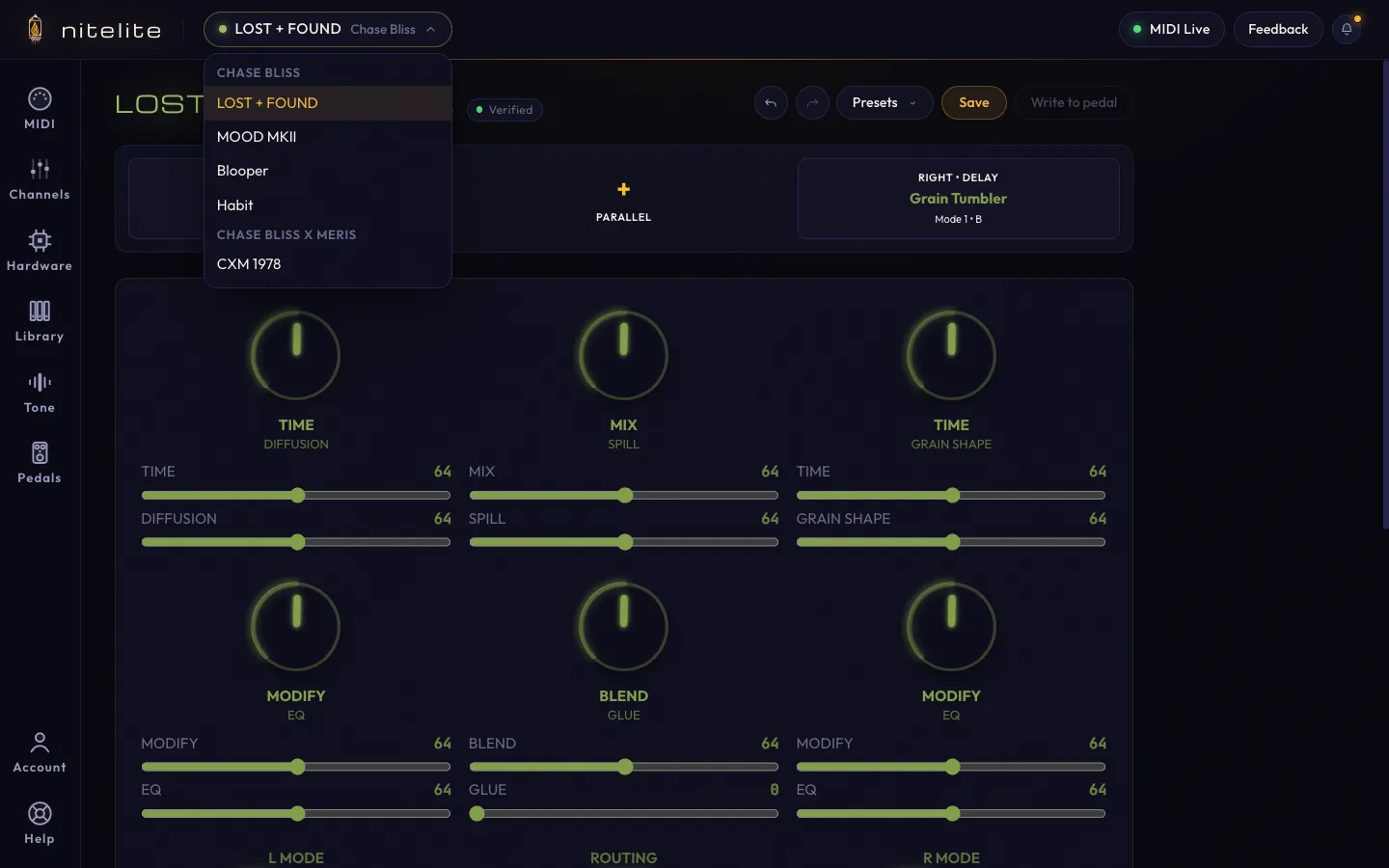
Task: Adjust the left MODIFY slider
Action: pyautogui.click(x=296, y=767)
